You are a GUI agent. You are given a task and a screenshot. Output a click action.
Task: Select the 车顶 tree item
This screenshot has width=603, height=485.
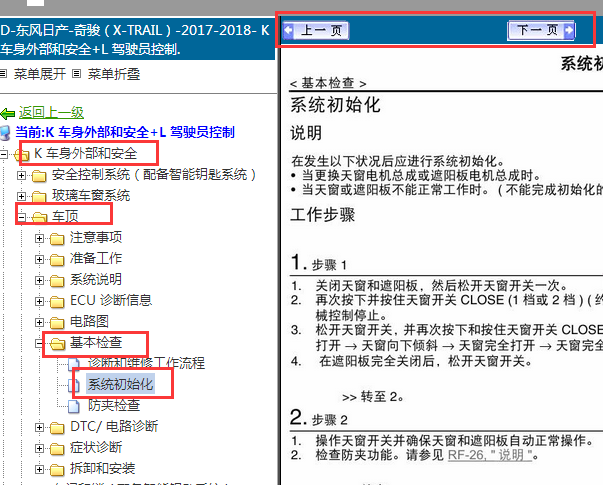(65, 217)
